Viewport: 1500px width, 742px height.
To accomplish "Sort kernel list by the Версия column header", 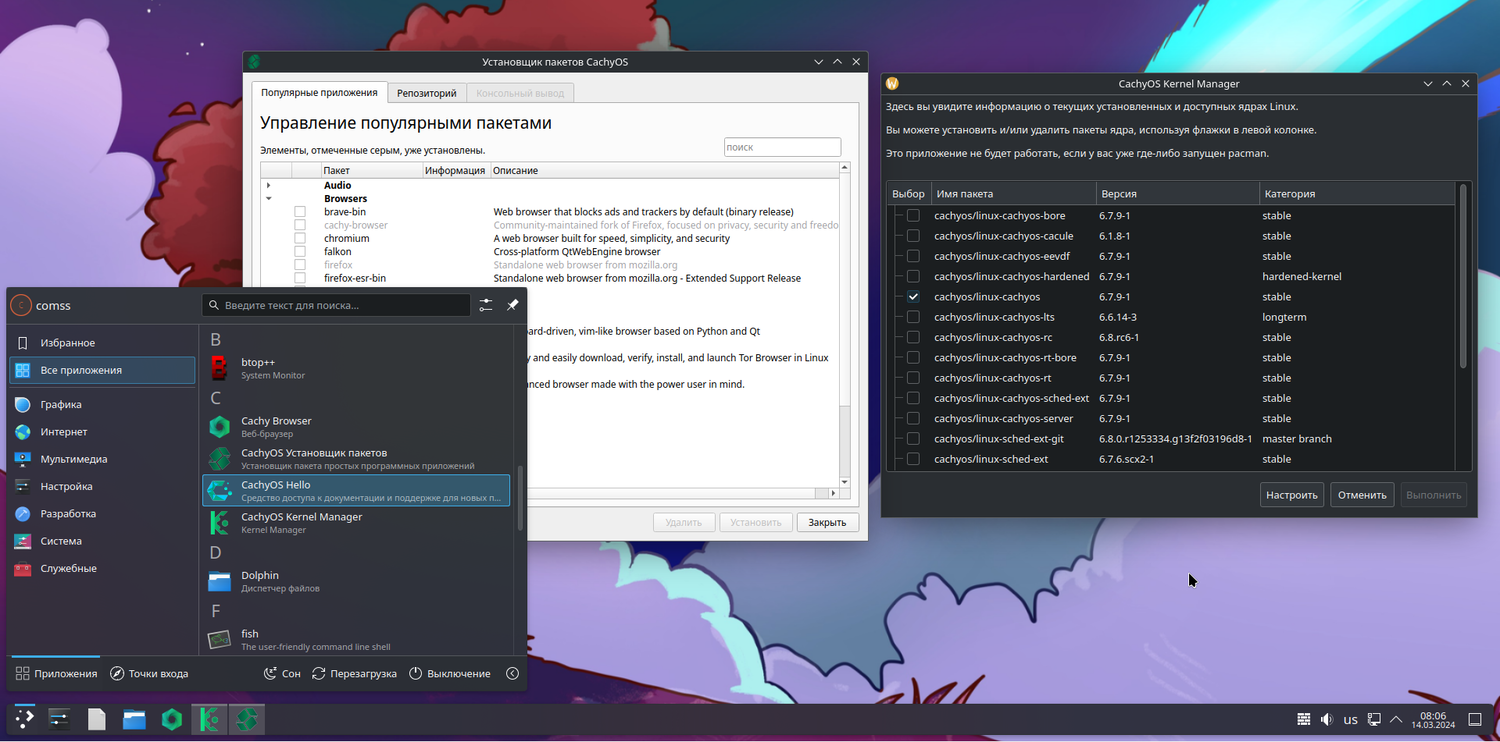I will [1178, 194].
